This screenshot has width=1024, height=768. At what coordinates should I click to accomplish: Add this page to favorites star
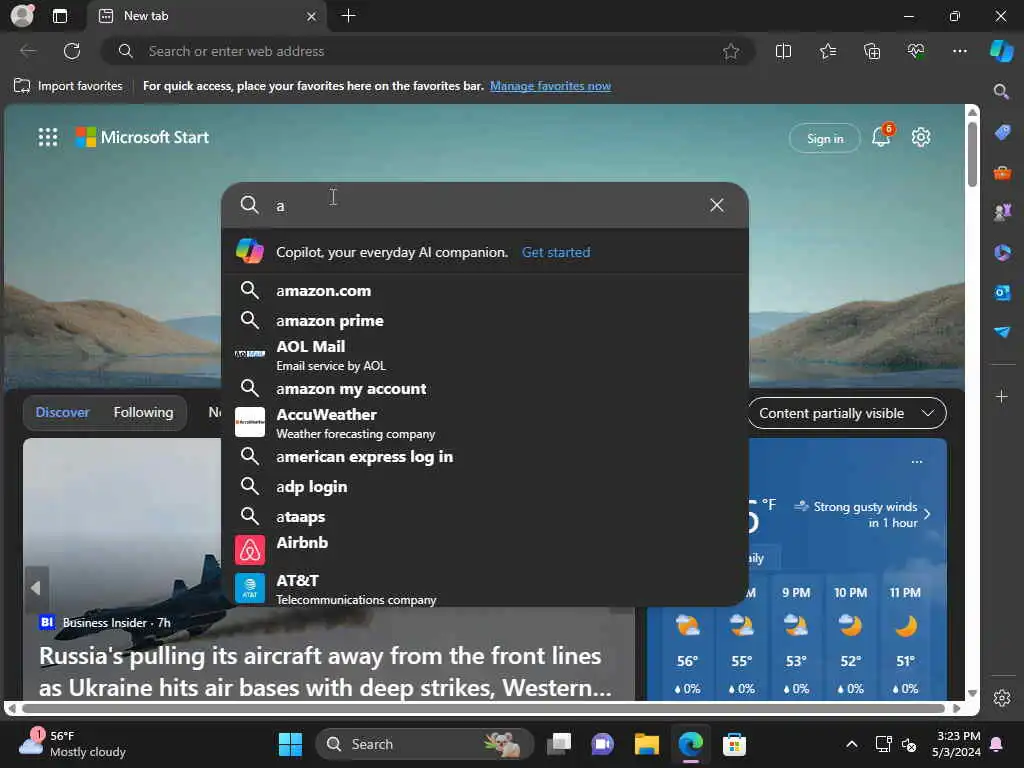pyautogui.click(x=731, y=51)
